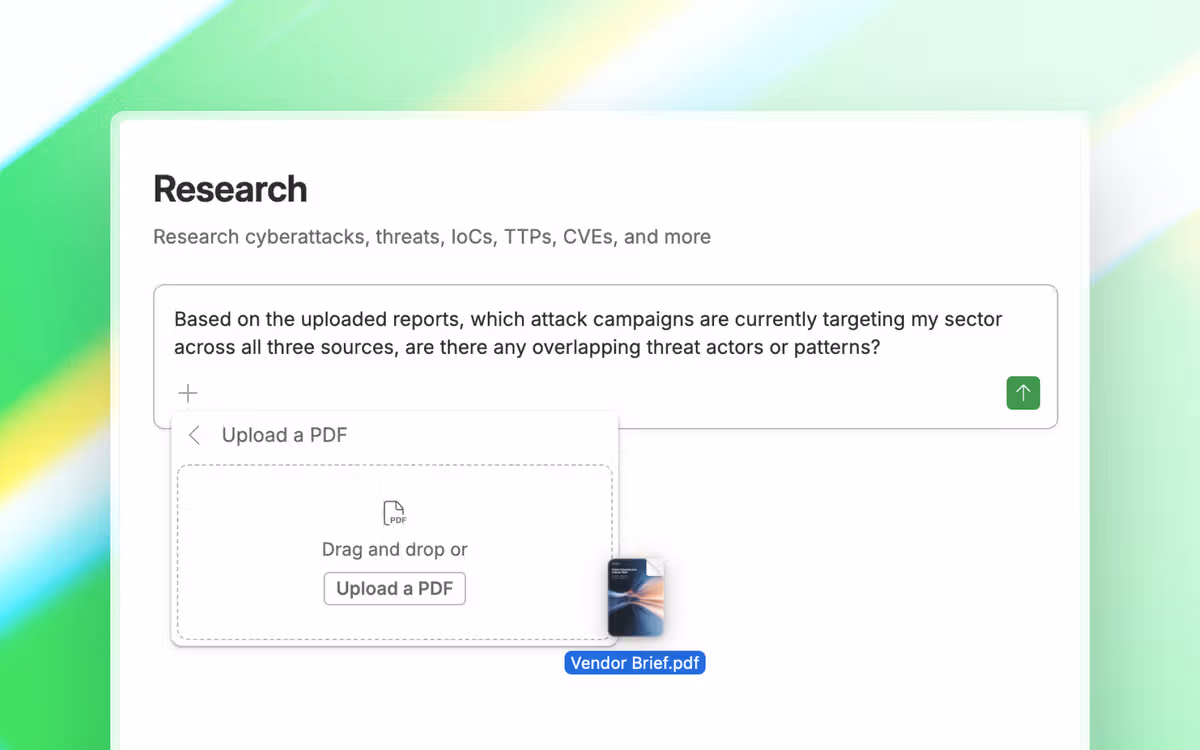Go back using the left chevron
The height and width of the screenshot is (750, 1200).
195,435
